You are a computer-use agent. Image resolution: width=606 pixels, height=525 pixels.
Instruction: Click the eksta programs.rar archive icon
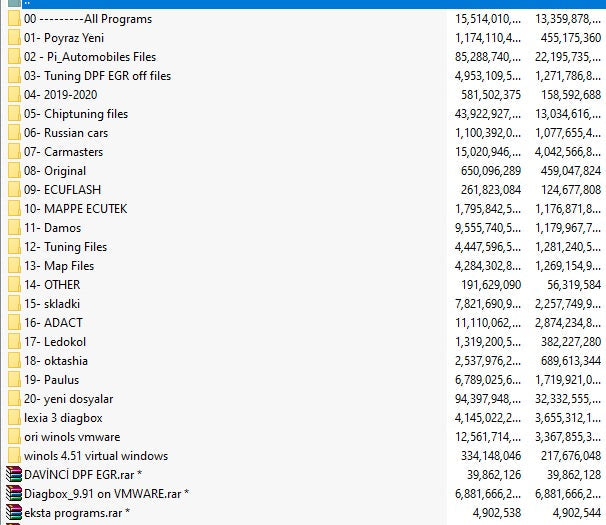(13, 513)
